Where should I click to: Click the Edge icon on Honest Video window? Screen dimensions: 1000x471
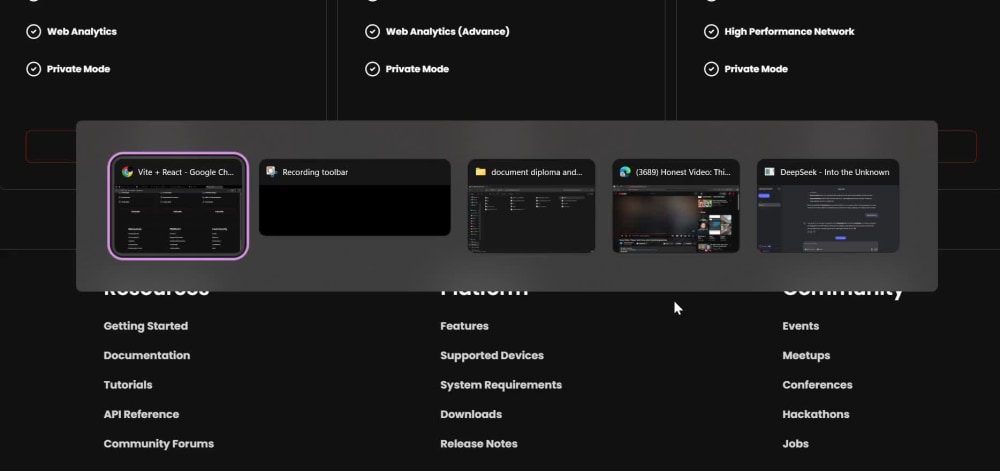coord(625,172)
